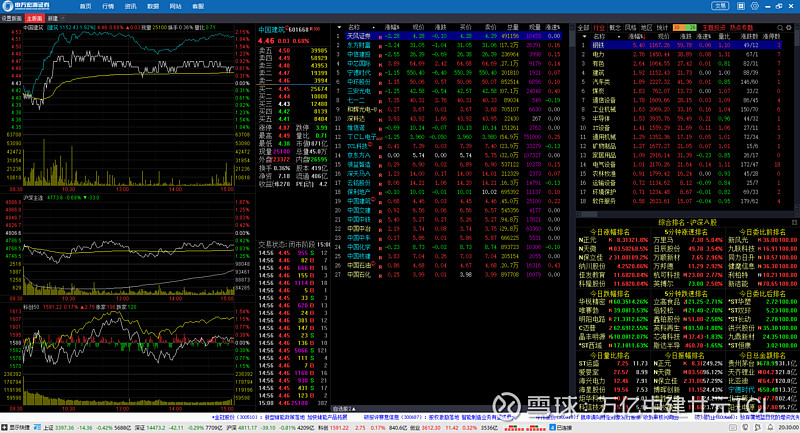Click the orange-green rise/fall ratio bar
This screenshot has height=433, width=800.
click(x=685, y=28)
